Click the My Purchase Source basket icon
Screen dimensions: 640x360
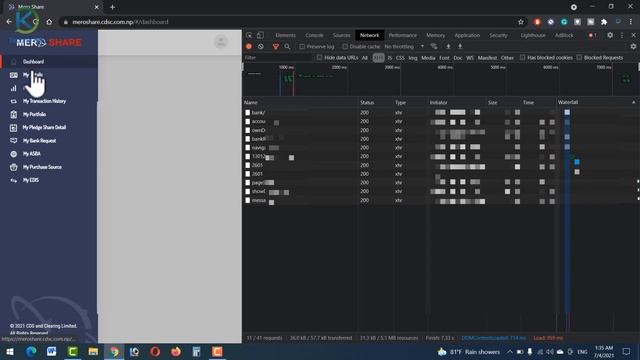[13, 167]
